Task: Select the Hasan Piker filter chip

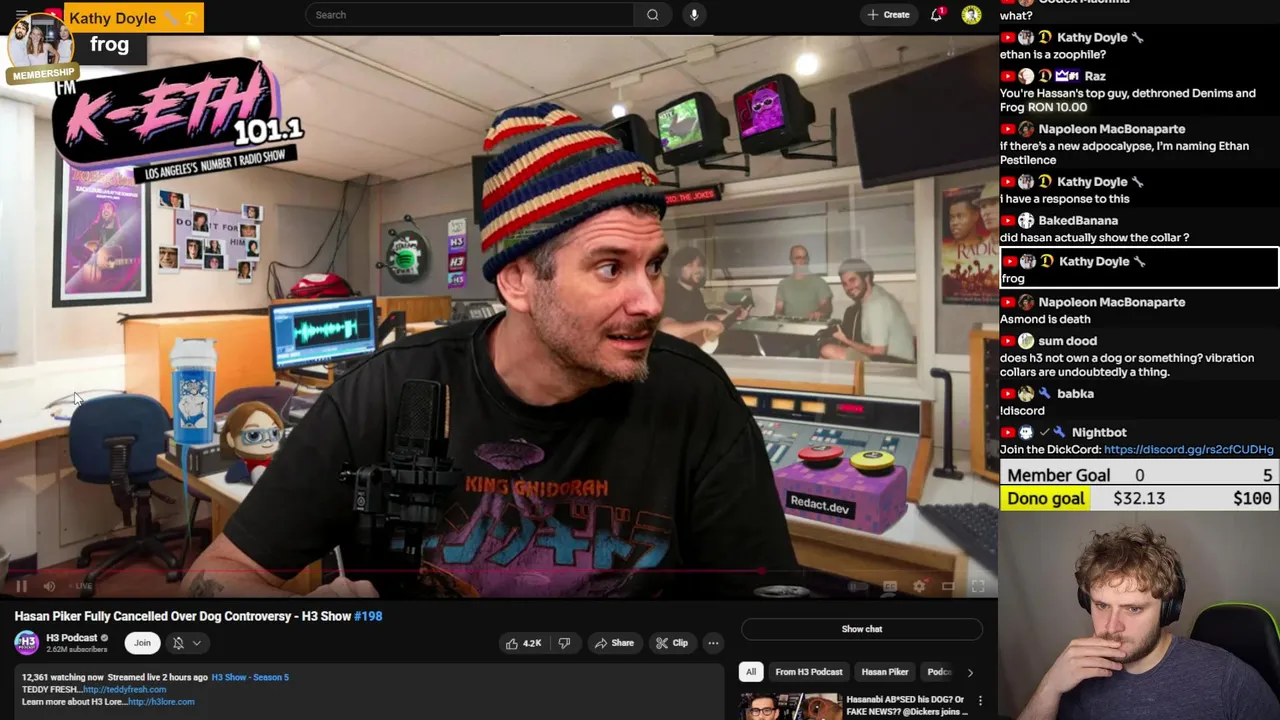Action: pyautogui.click(x=885, y=672)
